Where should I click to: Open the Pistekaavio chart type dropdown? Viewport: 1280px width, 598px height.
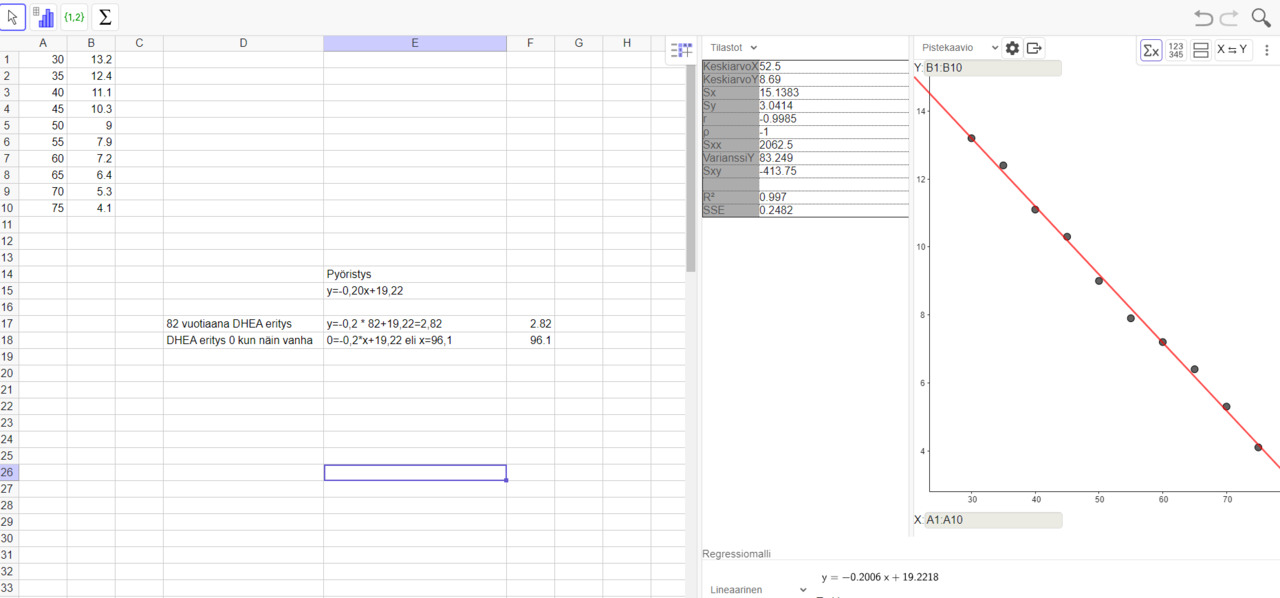pyautogui.click(x=960, y=48)
